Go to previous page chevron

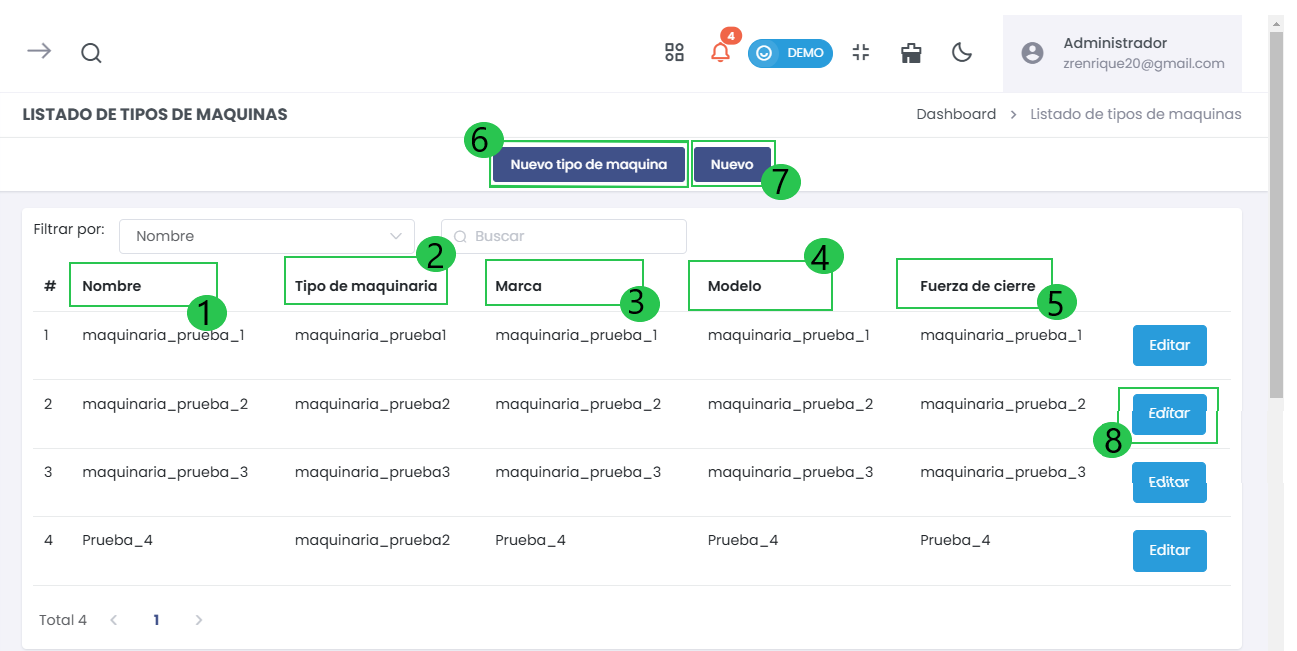114,620
